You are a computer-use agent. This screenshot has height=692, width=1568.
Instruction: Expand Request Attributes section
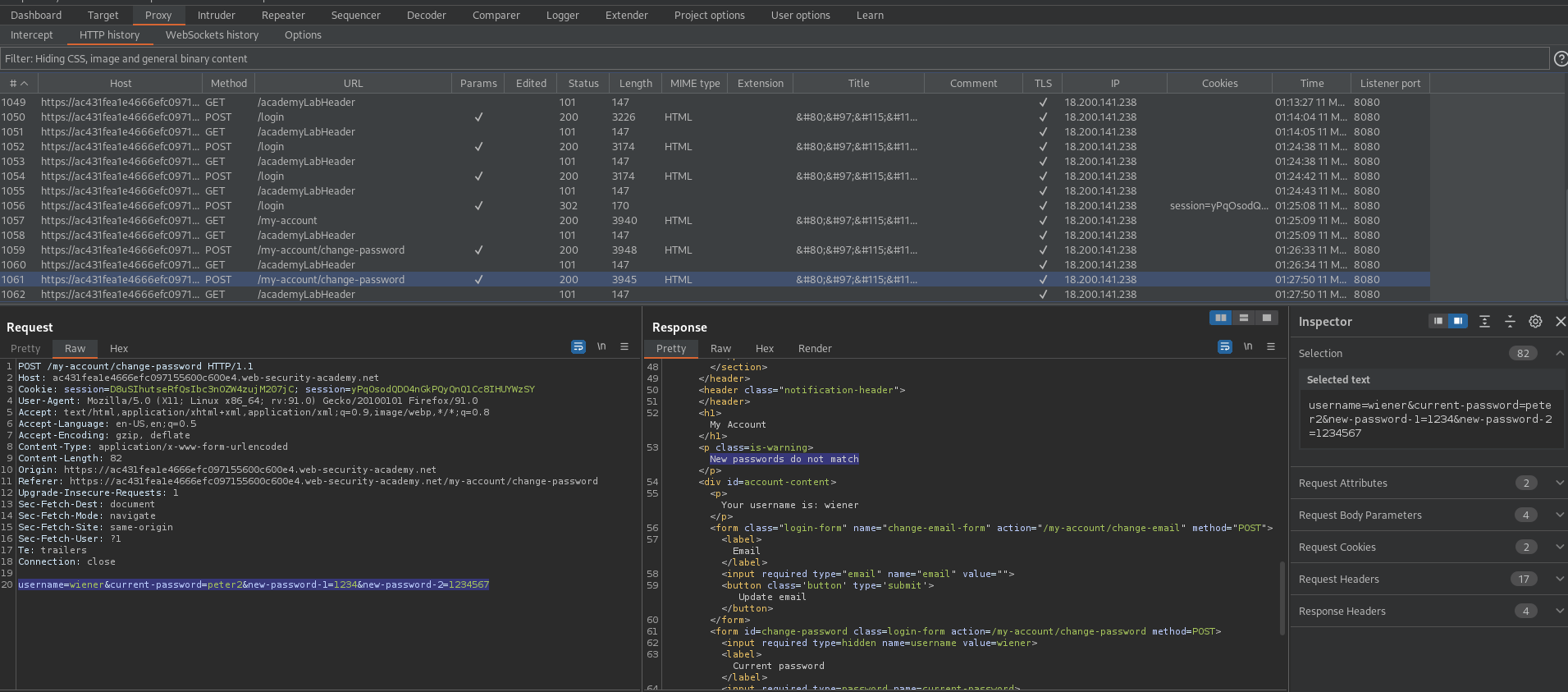[1559, 483]
